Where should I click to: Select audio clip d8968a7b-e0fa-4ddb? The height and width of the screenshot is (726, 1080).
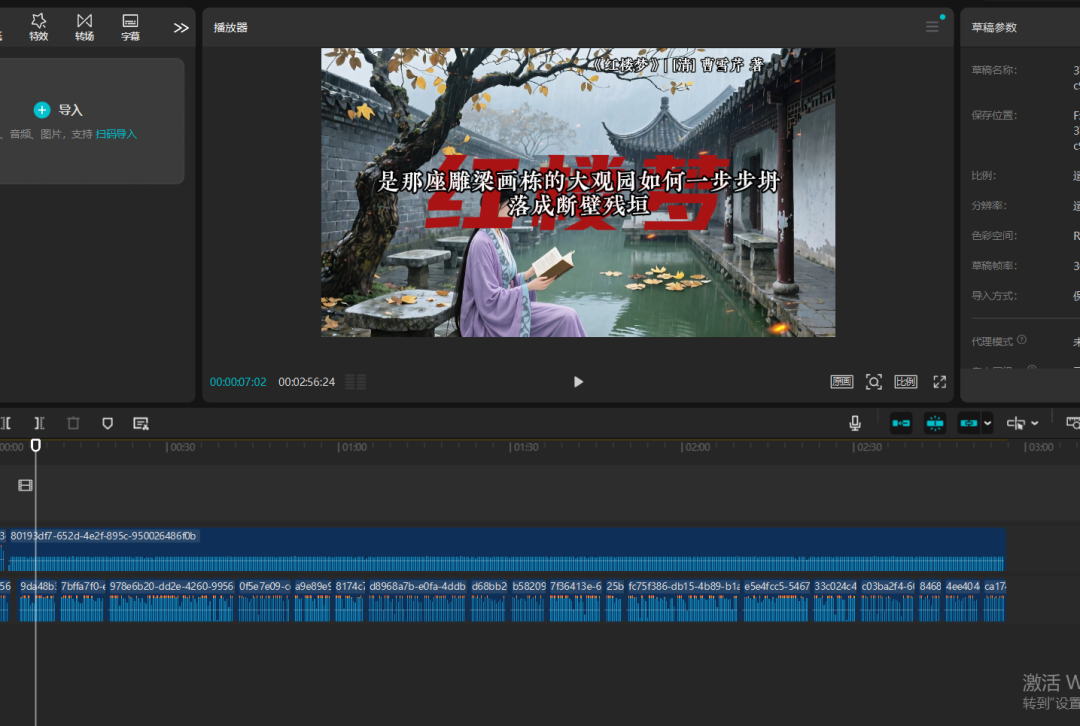tap(417, 601)
